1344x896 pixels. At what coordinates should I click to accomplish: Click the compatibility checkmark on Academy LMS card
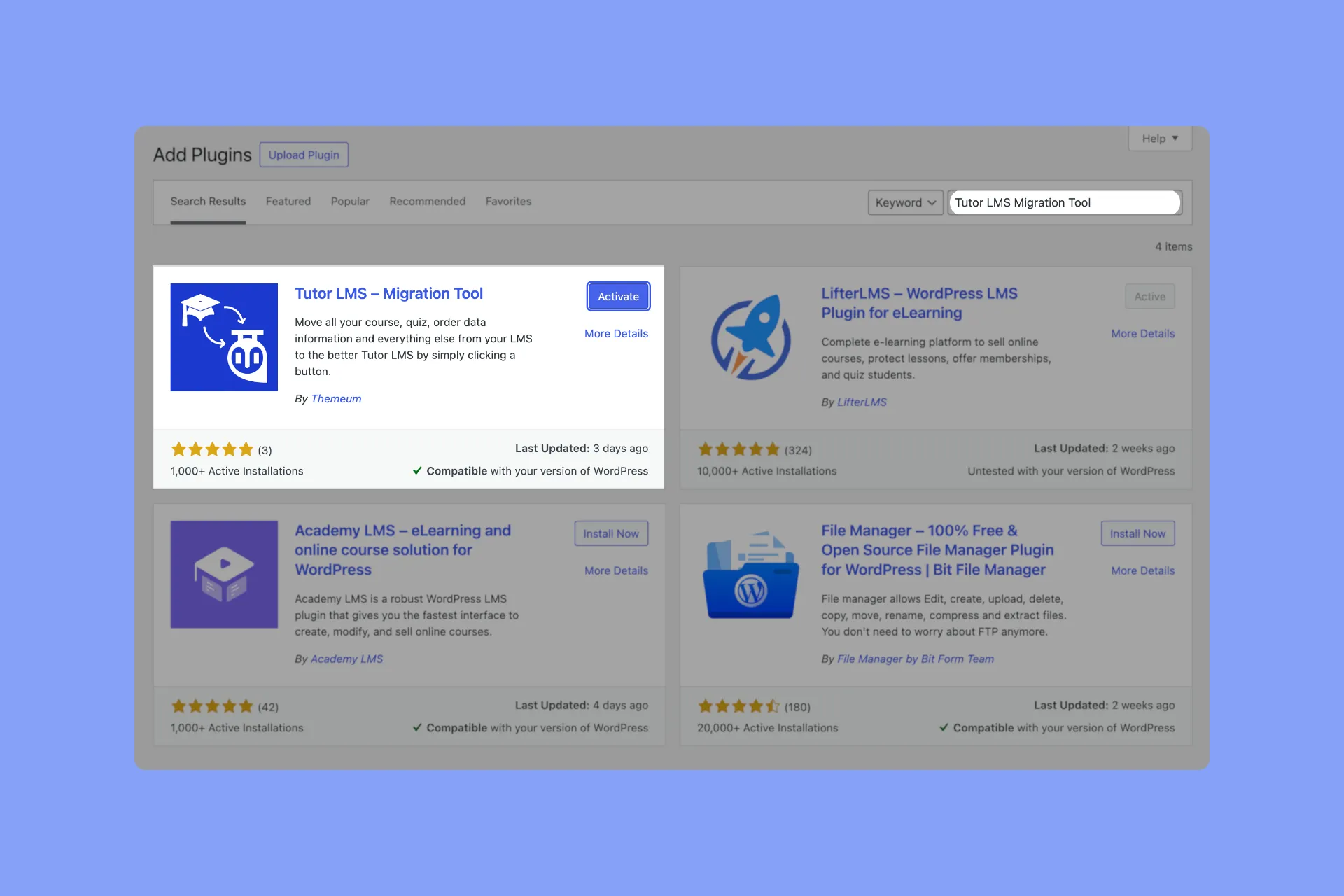417,728
